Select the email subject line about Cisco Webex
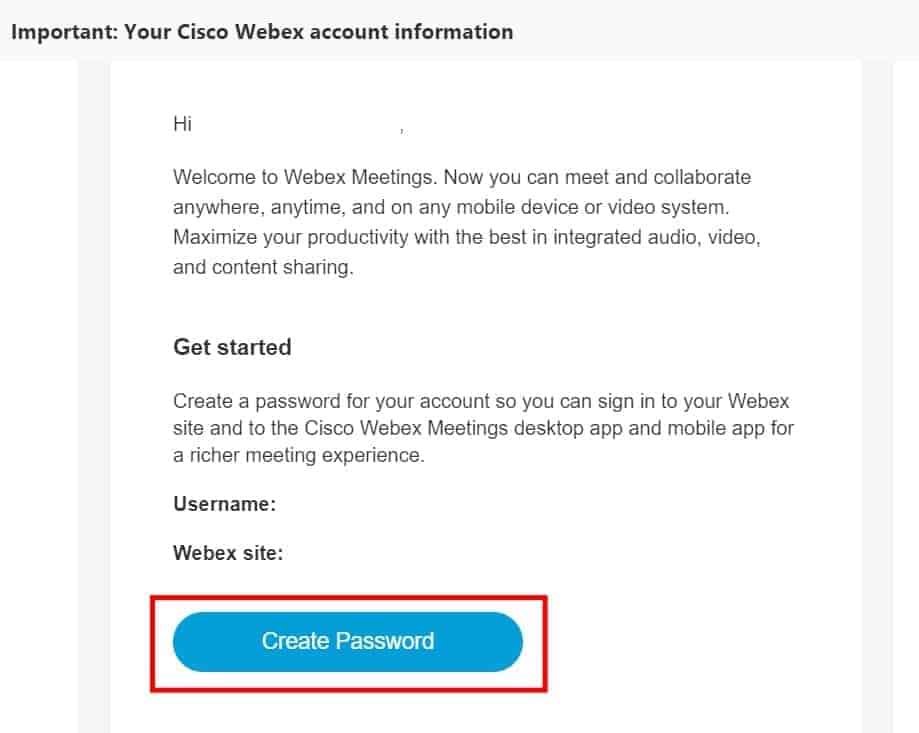Screen dimensions: 919x733 click(x=262, y=32)
